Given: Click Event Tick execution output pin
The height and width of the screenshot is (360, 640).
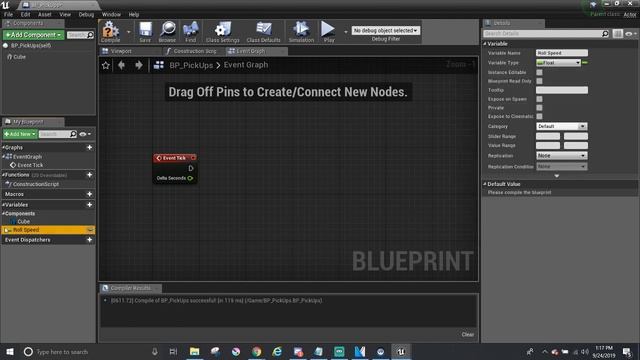Looking at the screenshot, I should coord(191,168).
